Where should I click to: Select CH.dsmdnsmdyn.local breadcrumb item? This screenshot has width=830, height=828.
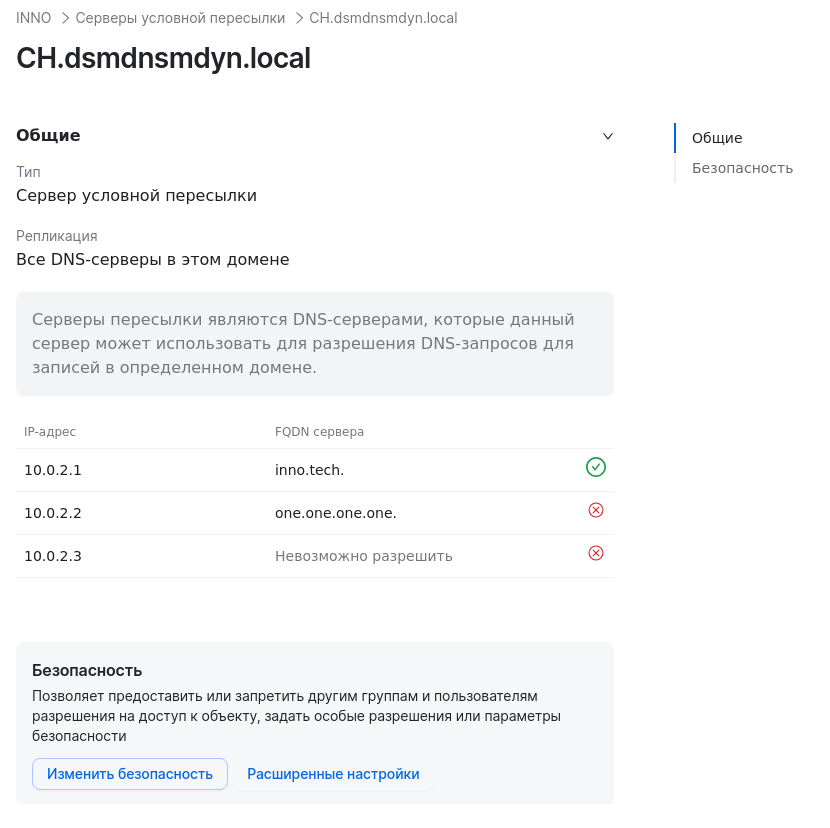pos(383,18)
